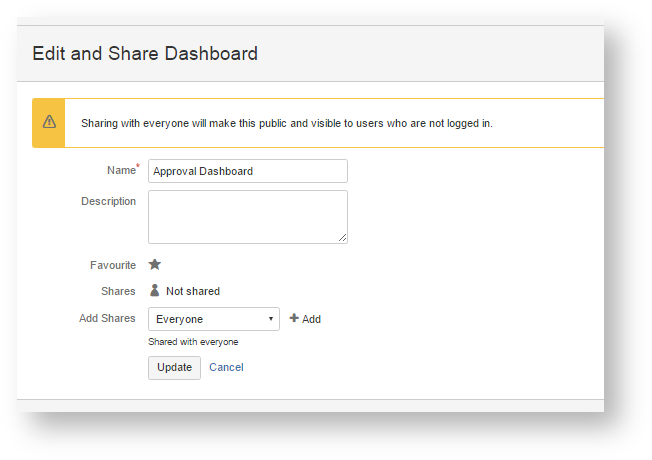
Task: Focus the Description text area
Action: coord(248,216)
